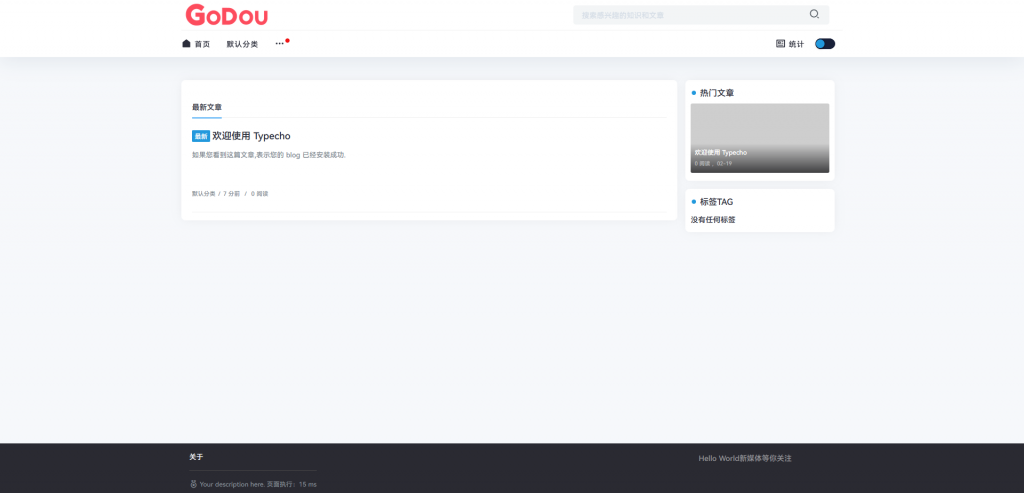Click the 最新 badge on the article
The image size is (1024, 493).
click(201, 136)
